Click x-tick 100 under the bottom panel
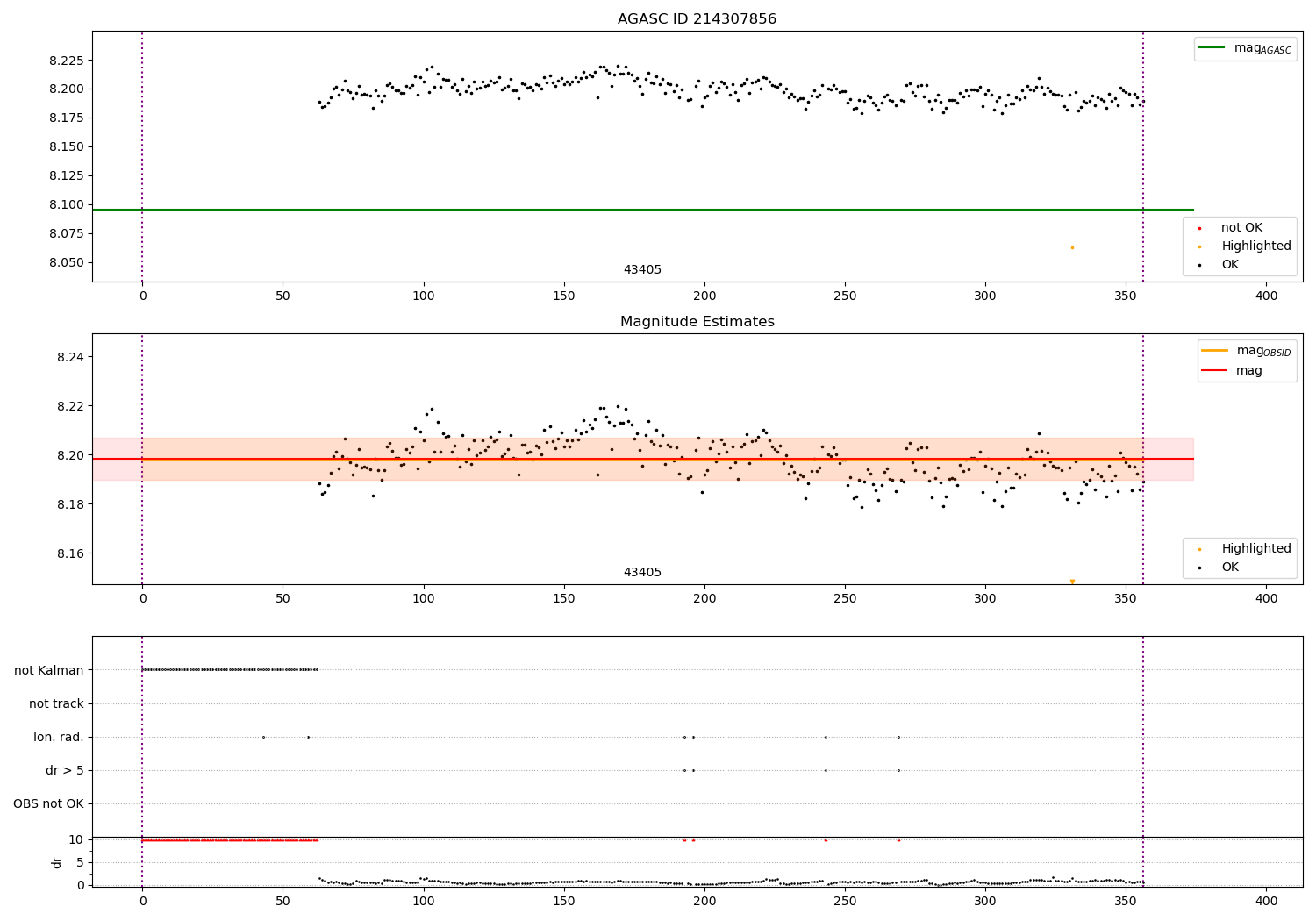 (423, 902)
